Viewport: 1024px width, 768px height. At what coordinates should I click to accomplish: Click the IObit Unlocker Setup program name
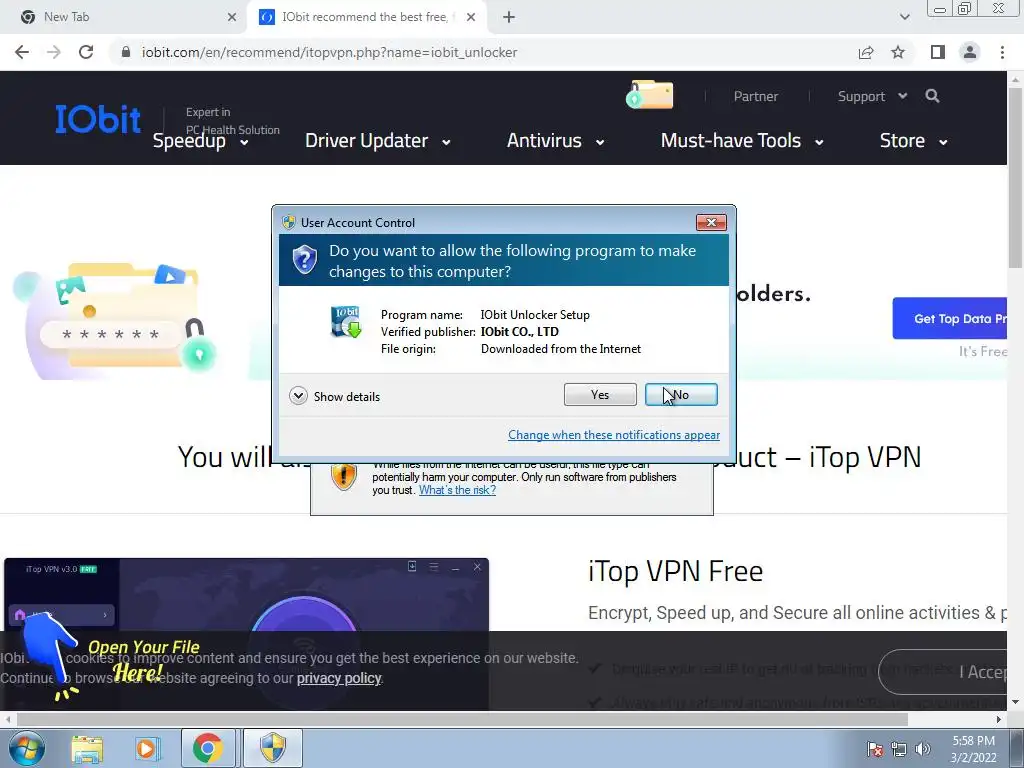tap(535, 315)
